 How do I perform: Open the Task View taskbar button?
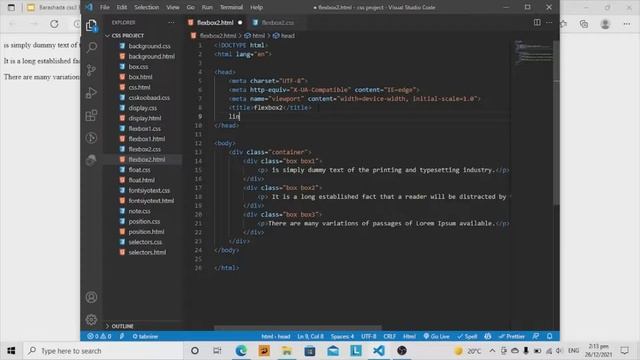[217, 351]
